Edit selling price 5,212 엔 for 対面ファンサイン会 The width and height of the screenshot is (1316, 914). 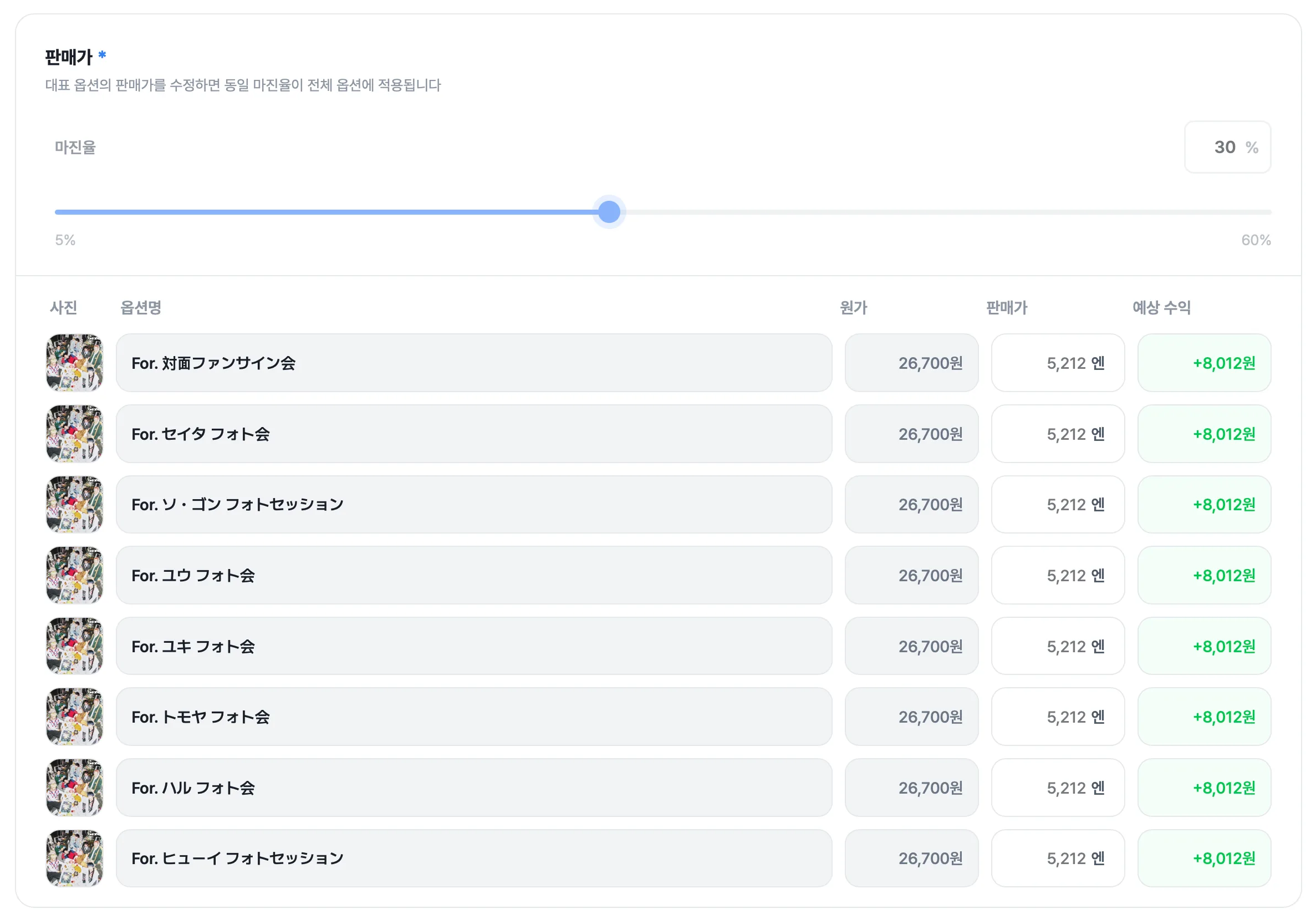1058,363
